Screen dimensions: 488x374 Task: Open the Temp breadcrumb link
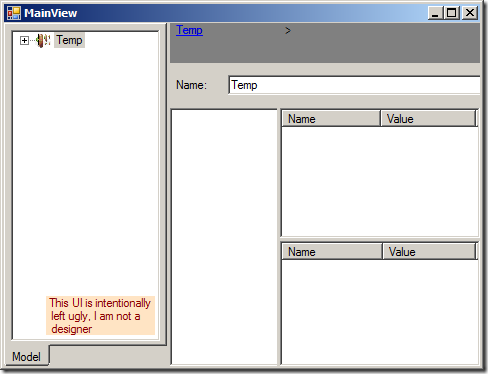point(189,30)
